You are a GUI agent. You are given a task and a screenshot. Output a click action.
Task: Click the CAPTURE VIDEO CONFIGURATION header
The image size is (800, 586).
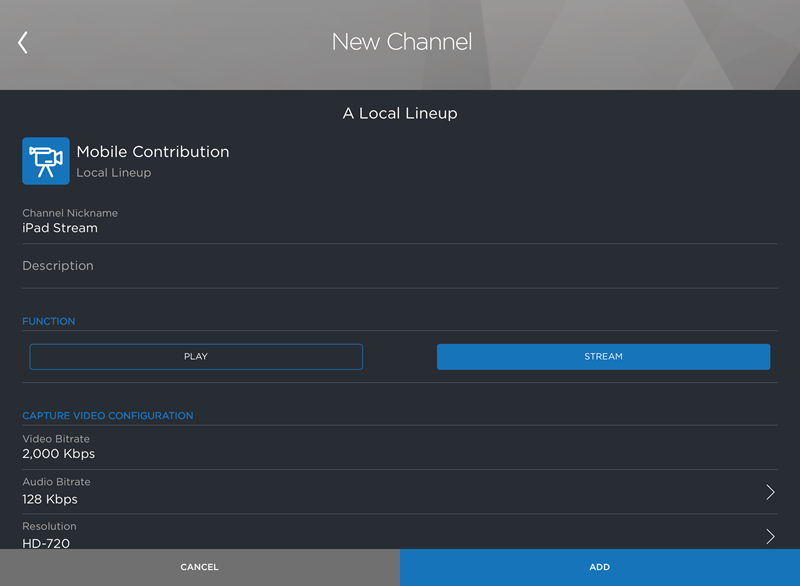(107, 415)
